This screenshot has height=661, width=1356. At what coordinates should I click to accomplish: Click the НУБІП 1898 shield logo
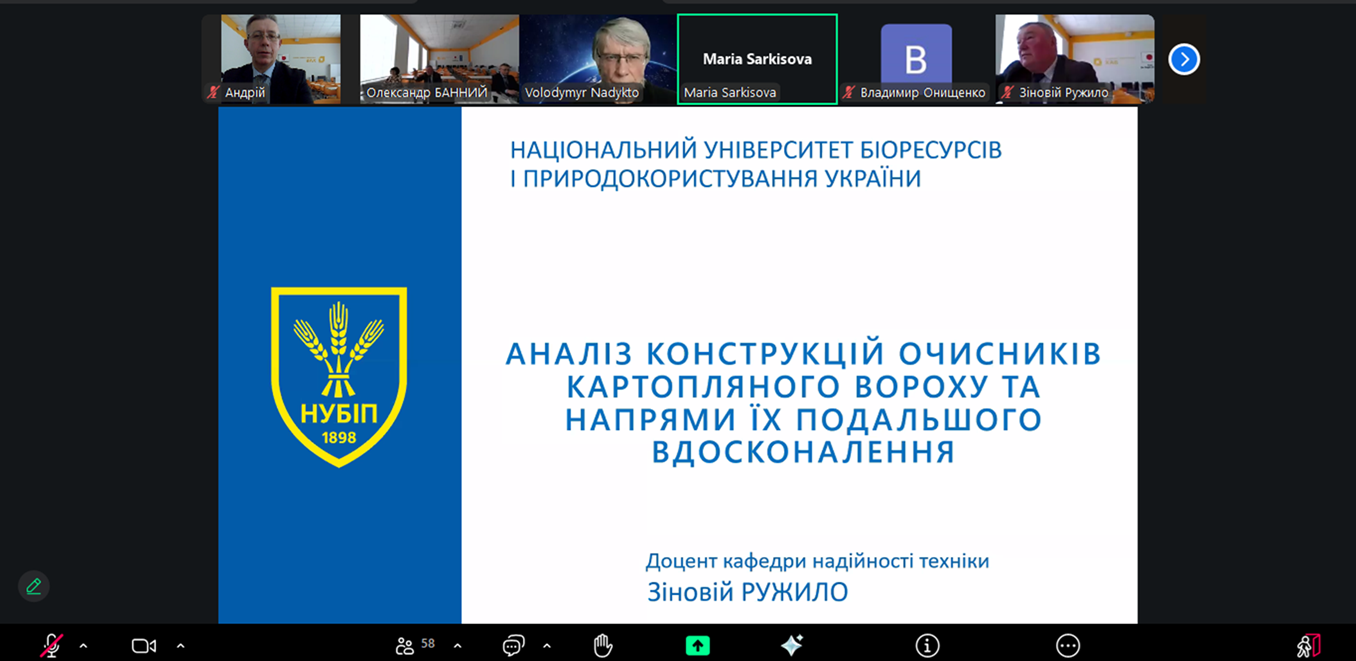pos(339,376)
